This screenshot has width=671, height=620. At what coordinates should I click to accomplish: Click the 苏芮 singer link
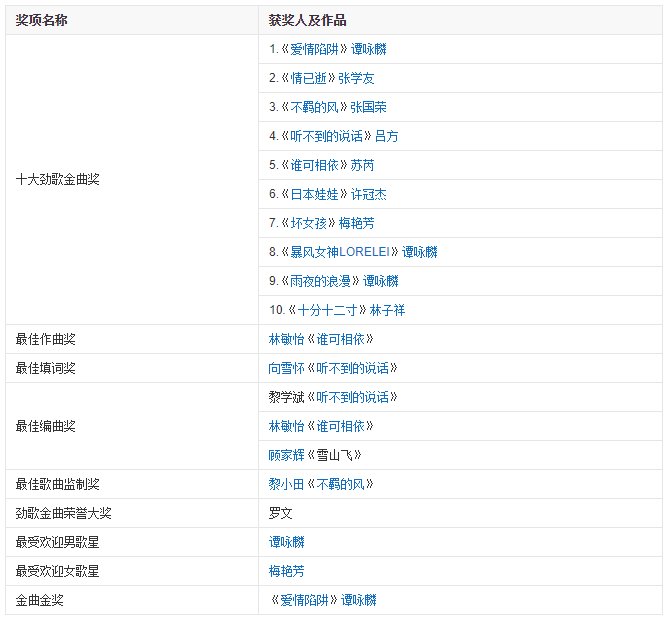click(x=363, y=165)
